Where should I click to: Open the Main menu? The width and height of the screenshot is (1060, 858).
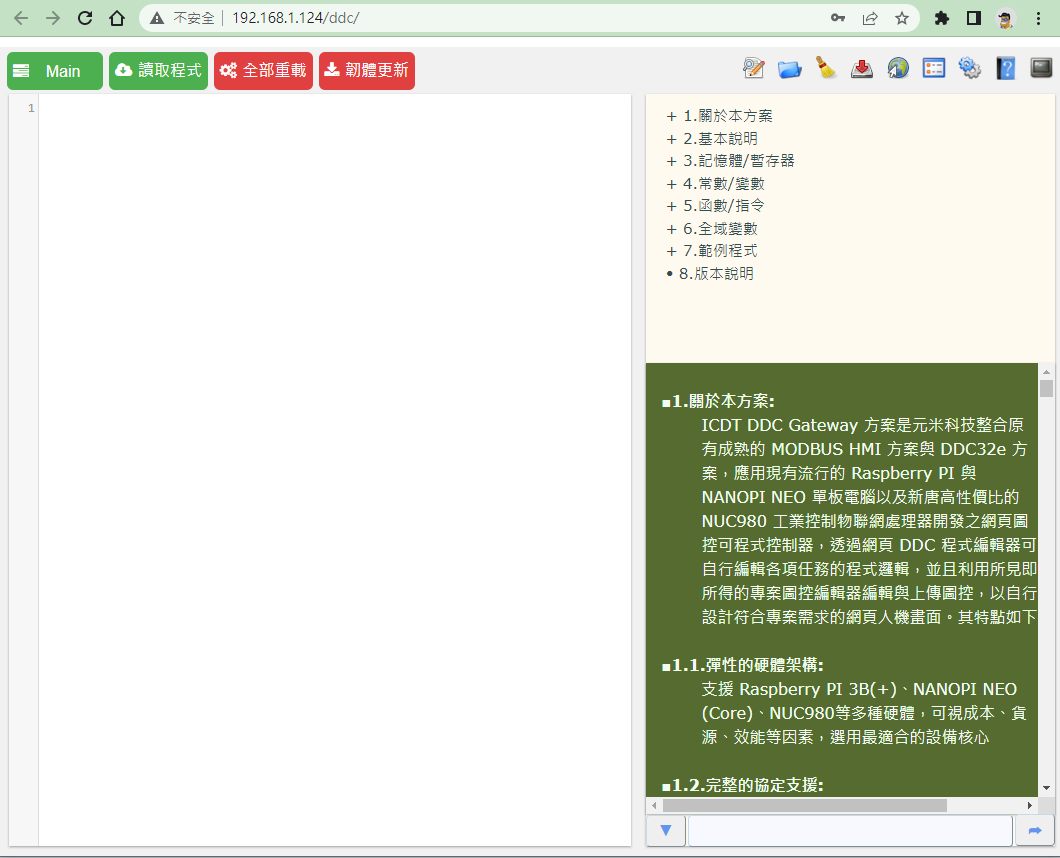54,71
